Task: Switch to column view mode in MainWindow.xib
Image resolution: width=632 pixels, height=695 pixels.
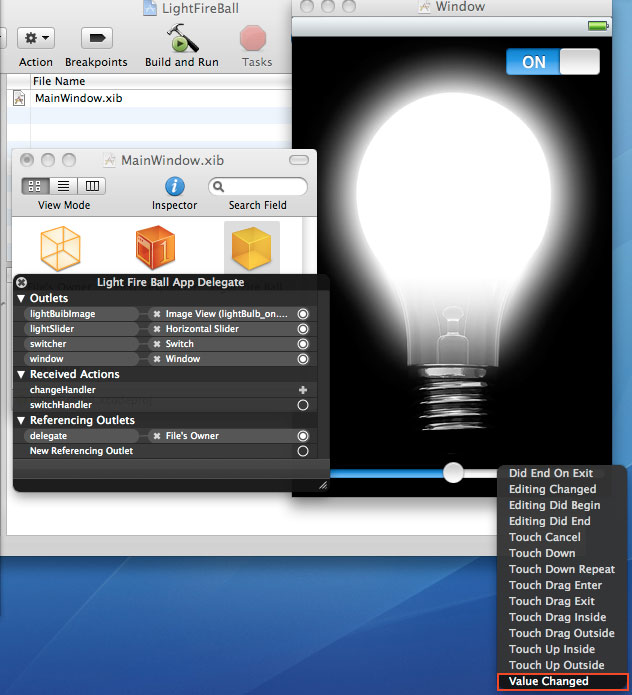Action: (x=92, y=186)
